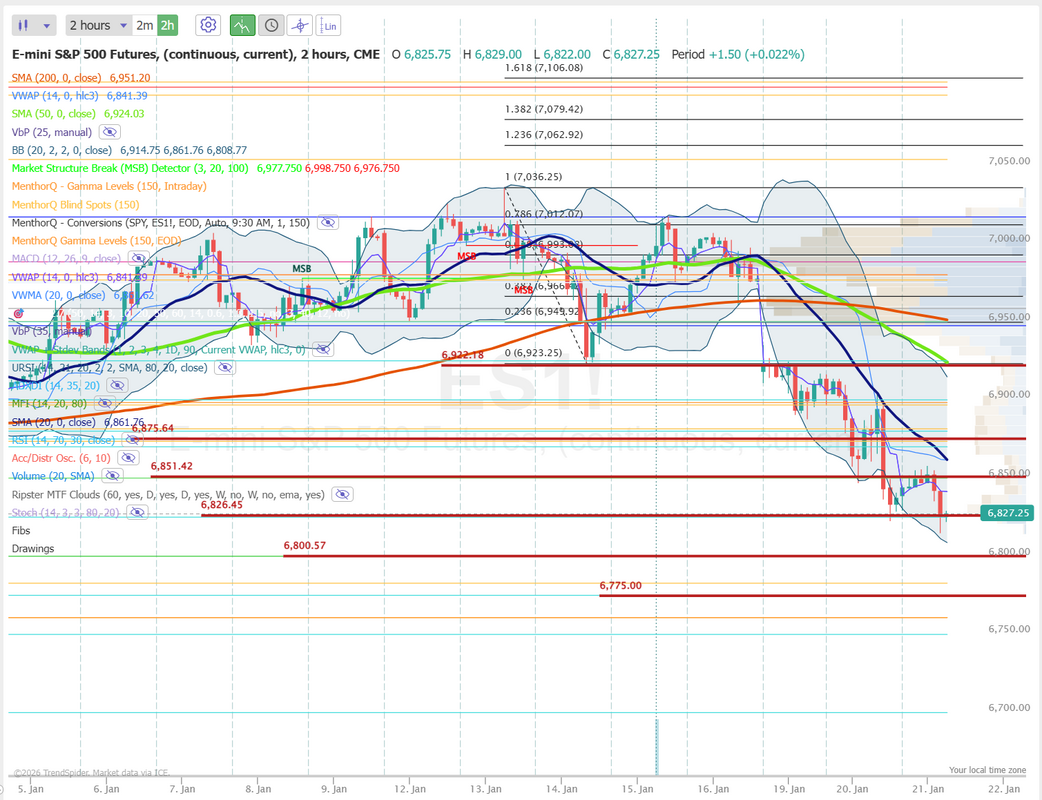The image size is (1042, 800).
Task: Toggle the green price line chart icon
Action: tap(241, 25)
